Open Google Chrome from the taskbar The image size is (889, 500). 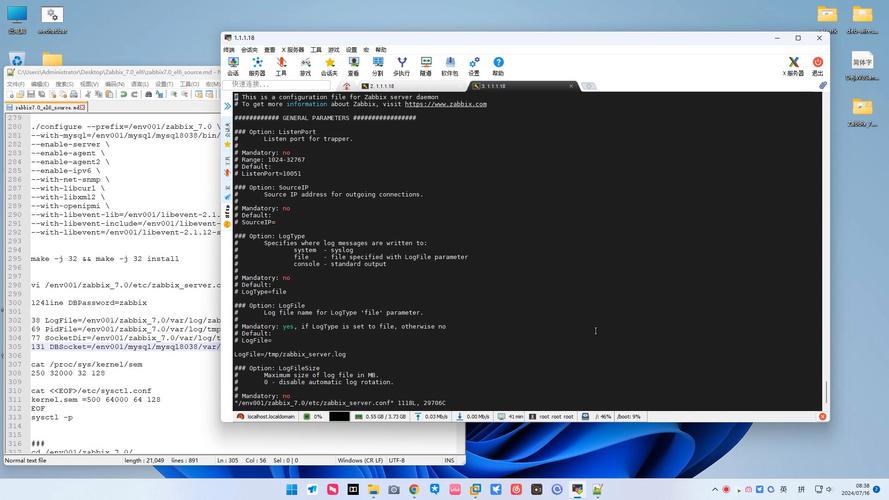pyautogui.click(x=414, y=489)
